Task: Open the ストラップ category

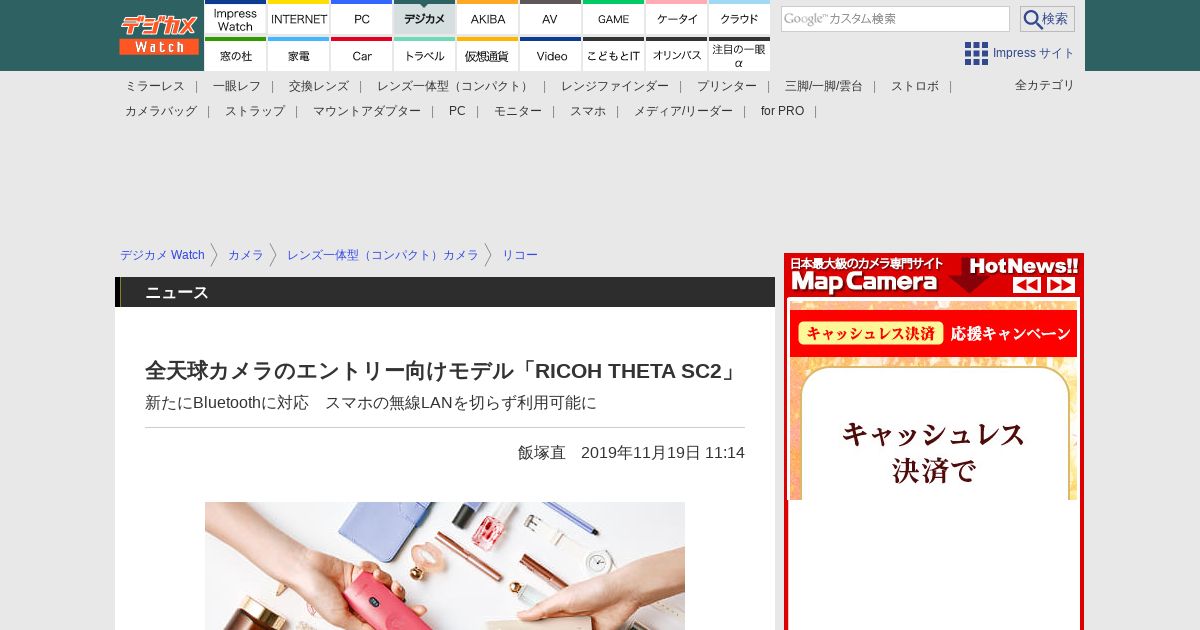Action: point(255,111)
